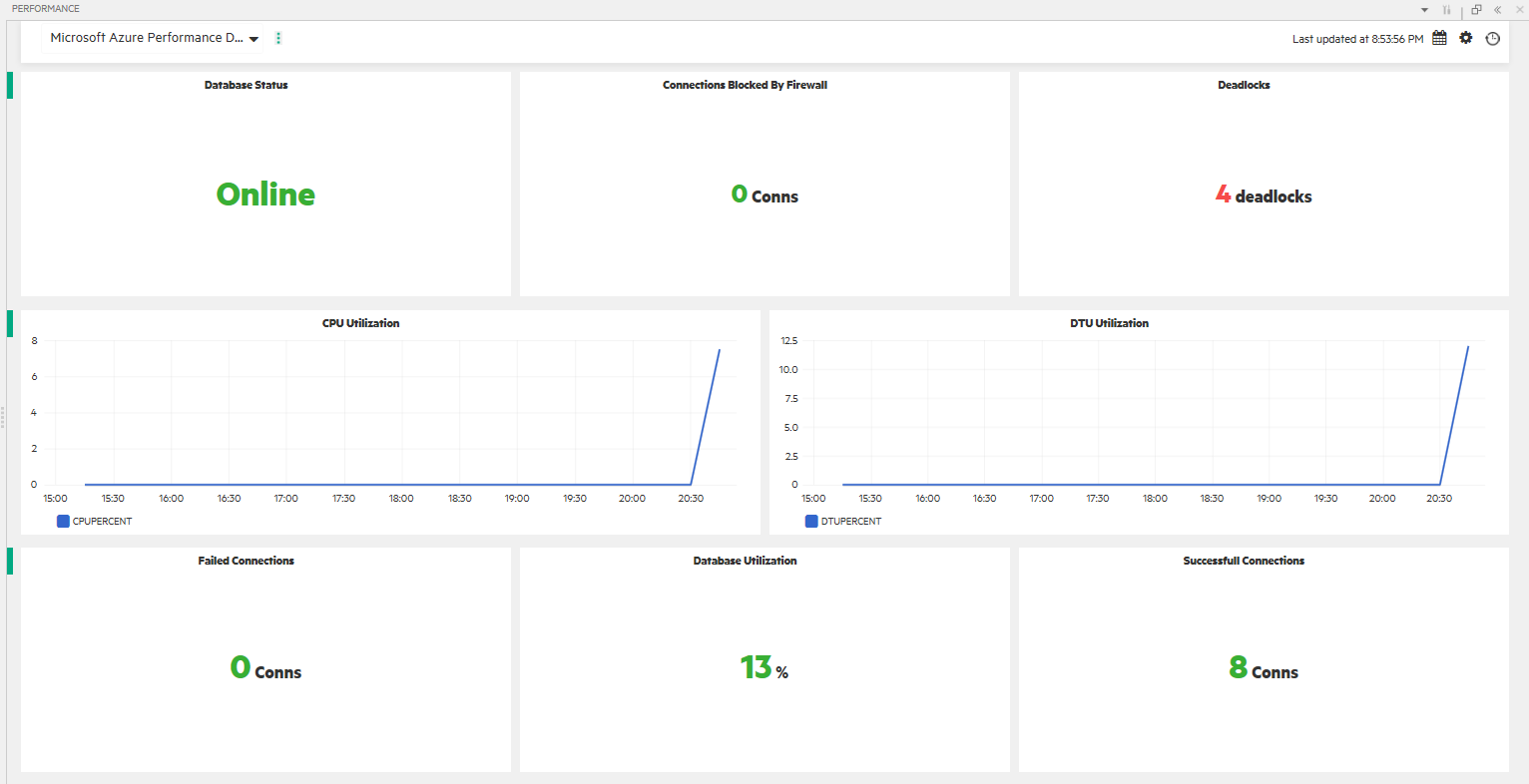Open the dashboard options three-dot menu
This screenshot has width=1529, height=784.
click(x=278, y=38)
